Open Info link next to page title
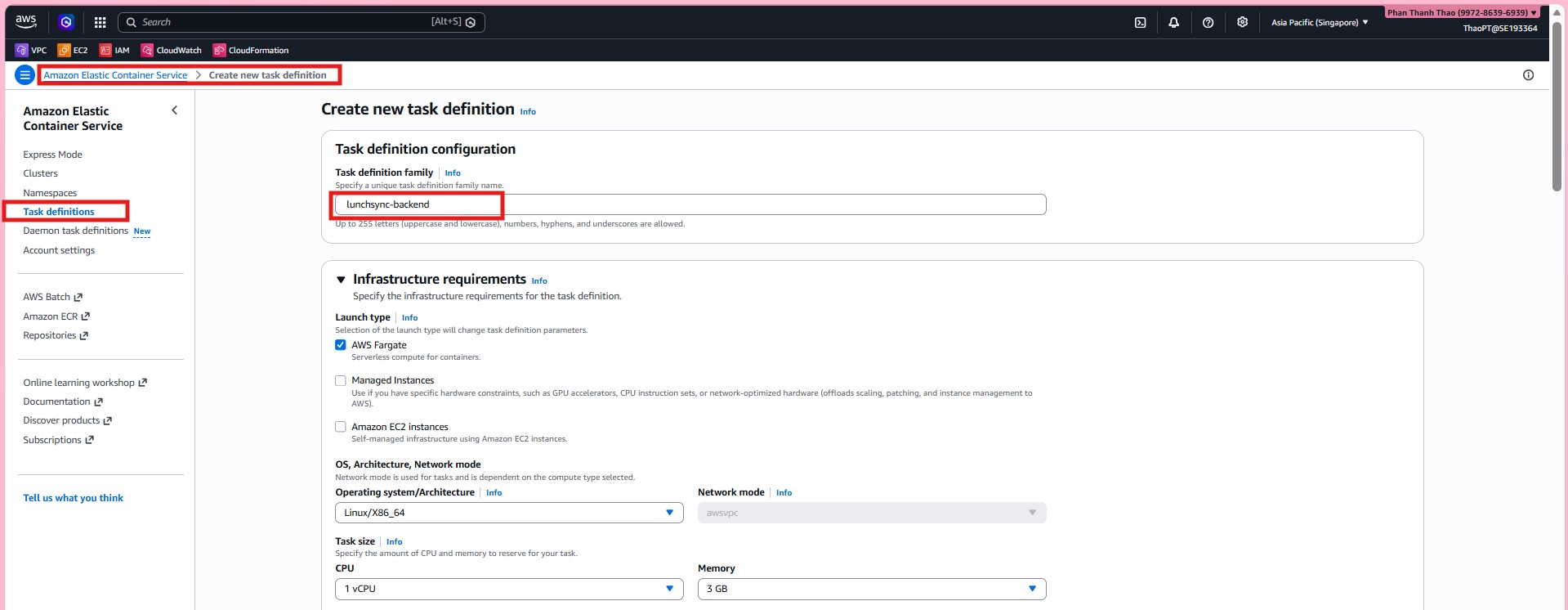This screenshot has width=1568, height=610. pyautogui.click(x=528, y=112)
